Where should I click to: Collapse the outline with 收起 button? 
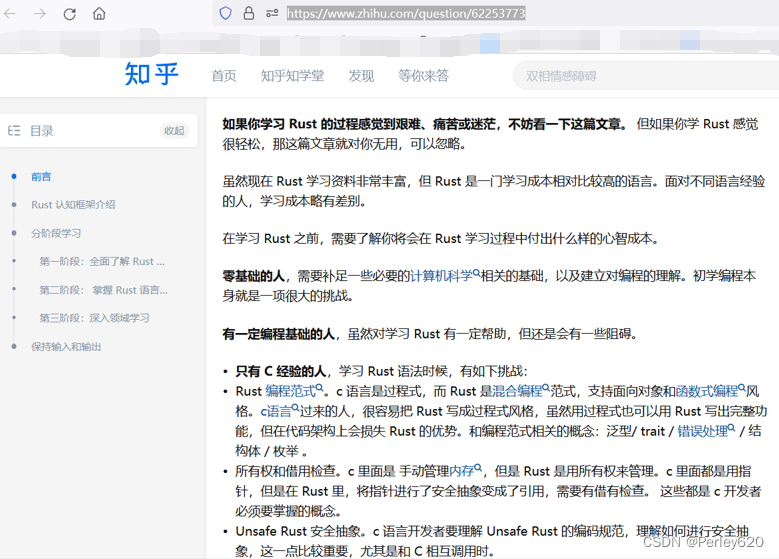[174, 131]
